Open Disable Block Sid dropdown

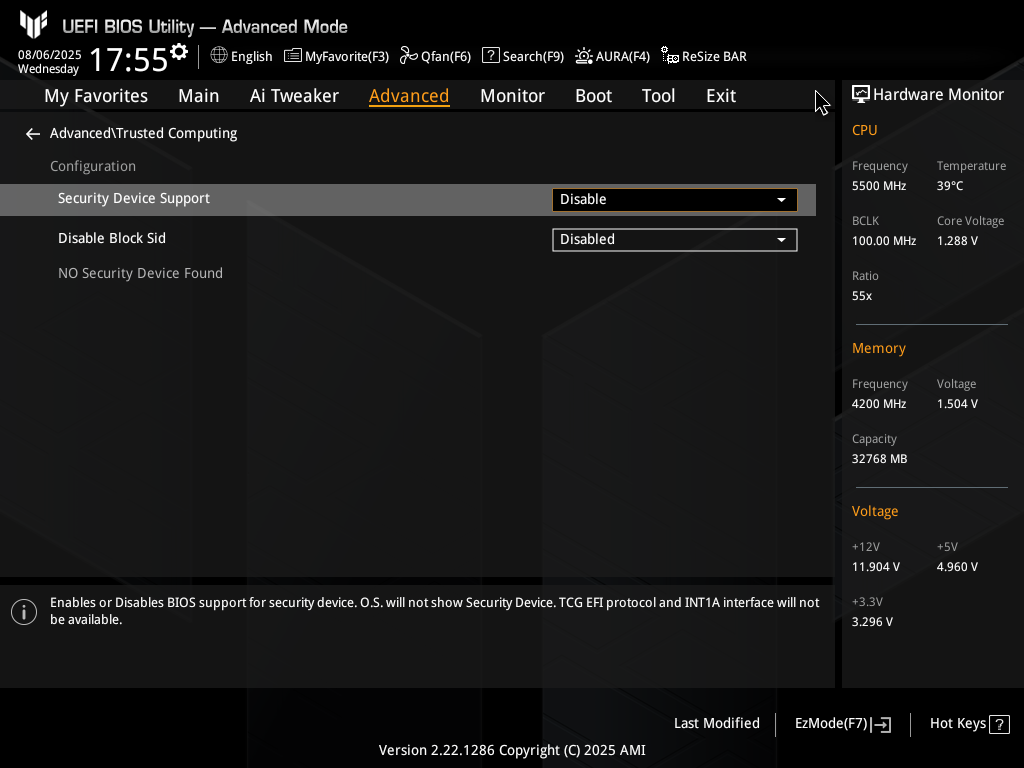pos(675,240)
